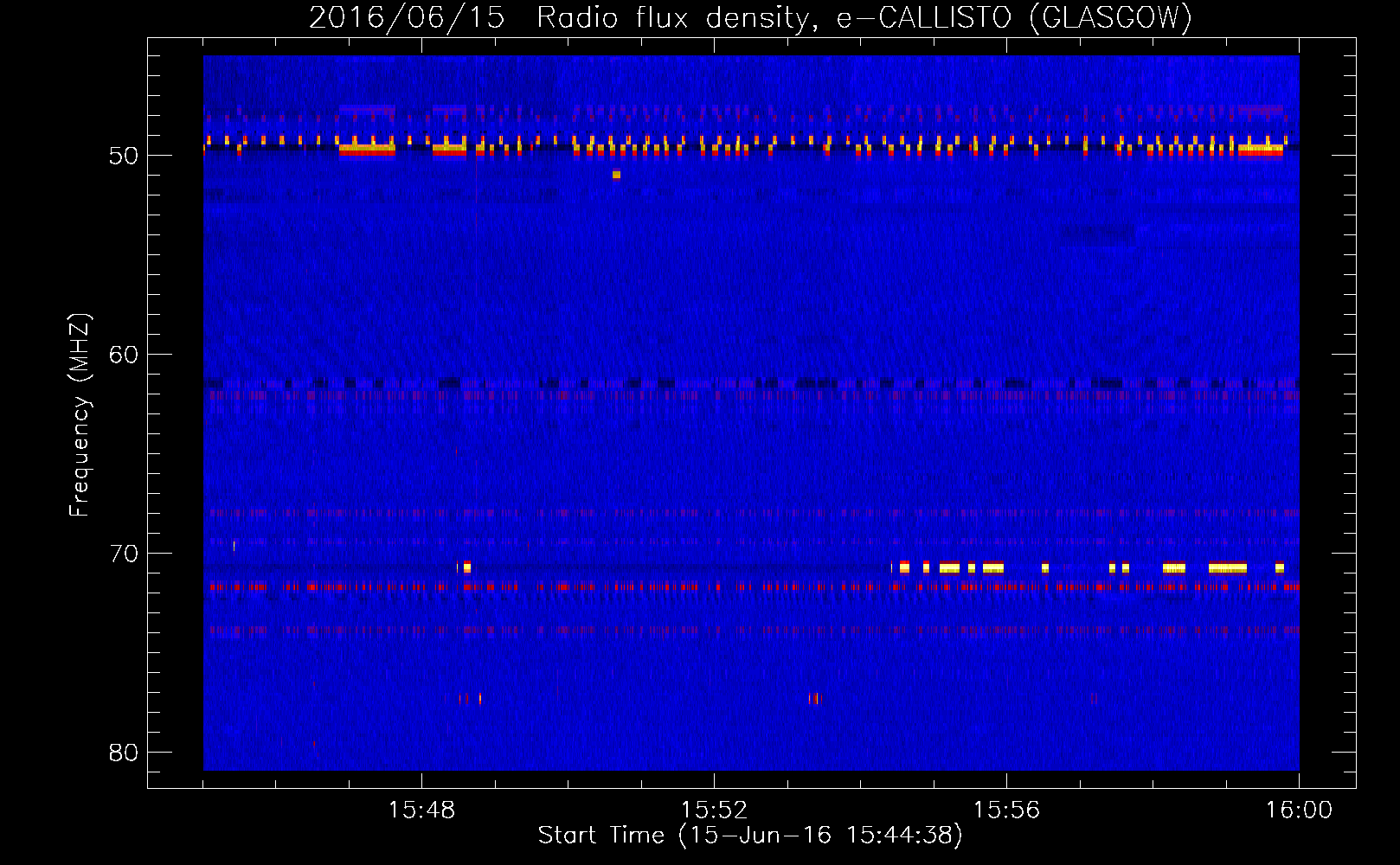Click the 50 frequency tick label
Image resolution: width=1400 pixels, height=865 pixels.
click(124, 156)
